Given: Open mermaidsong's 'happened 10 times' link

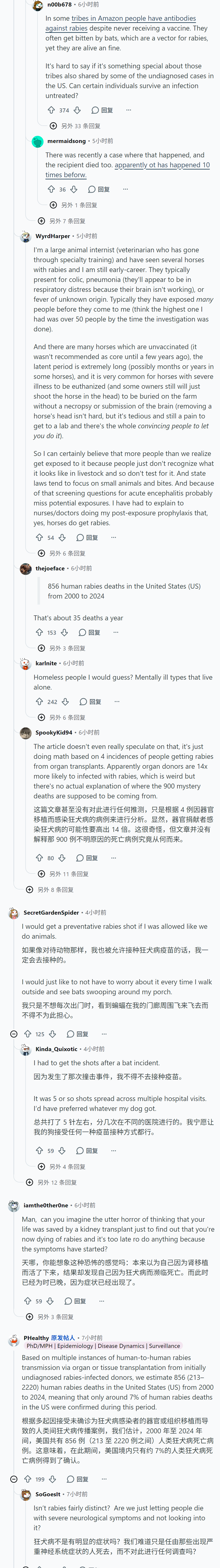Looking at the screenshot, I should point(128,170).
